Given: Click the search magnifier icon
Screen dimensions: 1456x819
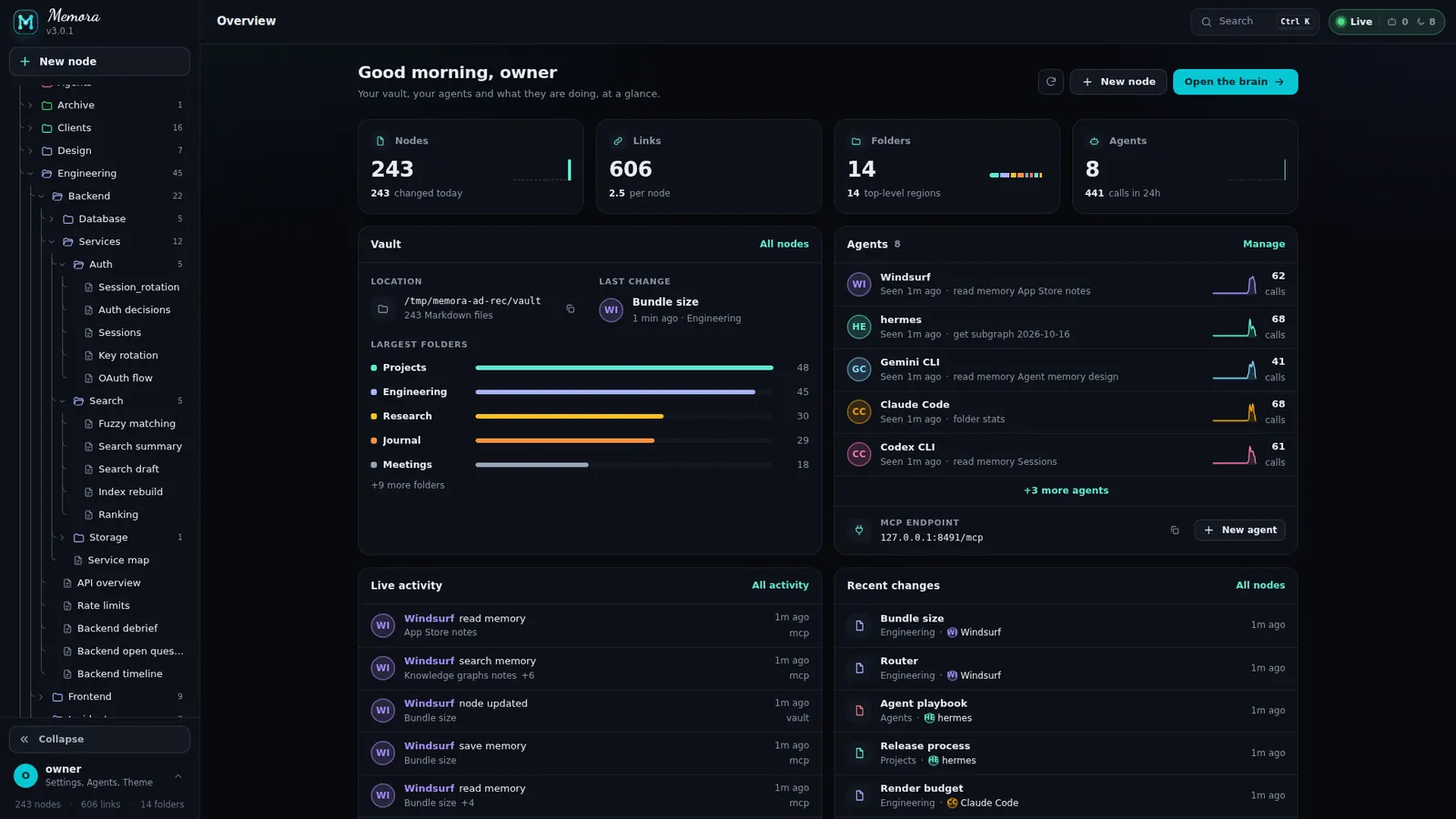Looking at the screenshot, I should 1207,22.
